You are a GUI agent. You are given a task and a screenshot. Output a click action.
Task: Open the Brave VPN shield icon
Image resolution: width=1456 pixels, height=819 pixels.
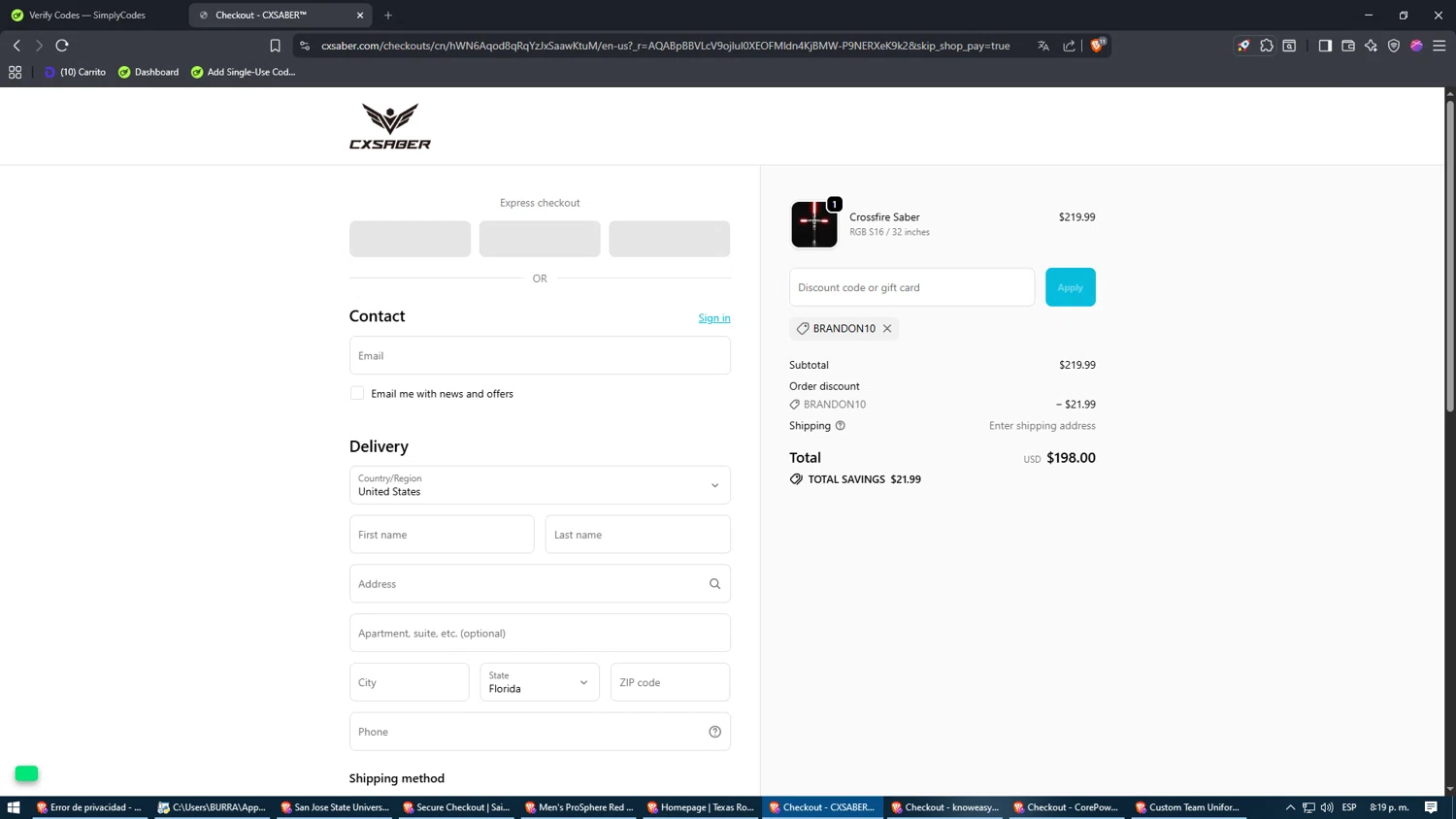(x=1394, y=46)
